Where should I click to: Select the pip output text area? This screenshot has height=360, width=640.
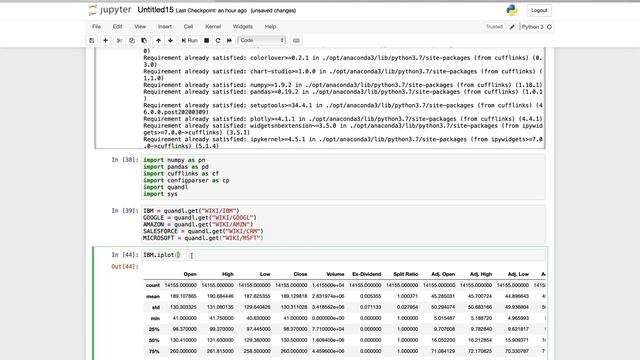point(343,98)
